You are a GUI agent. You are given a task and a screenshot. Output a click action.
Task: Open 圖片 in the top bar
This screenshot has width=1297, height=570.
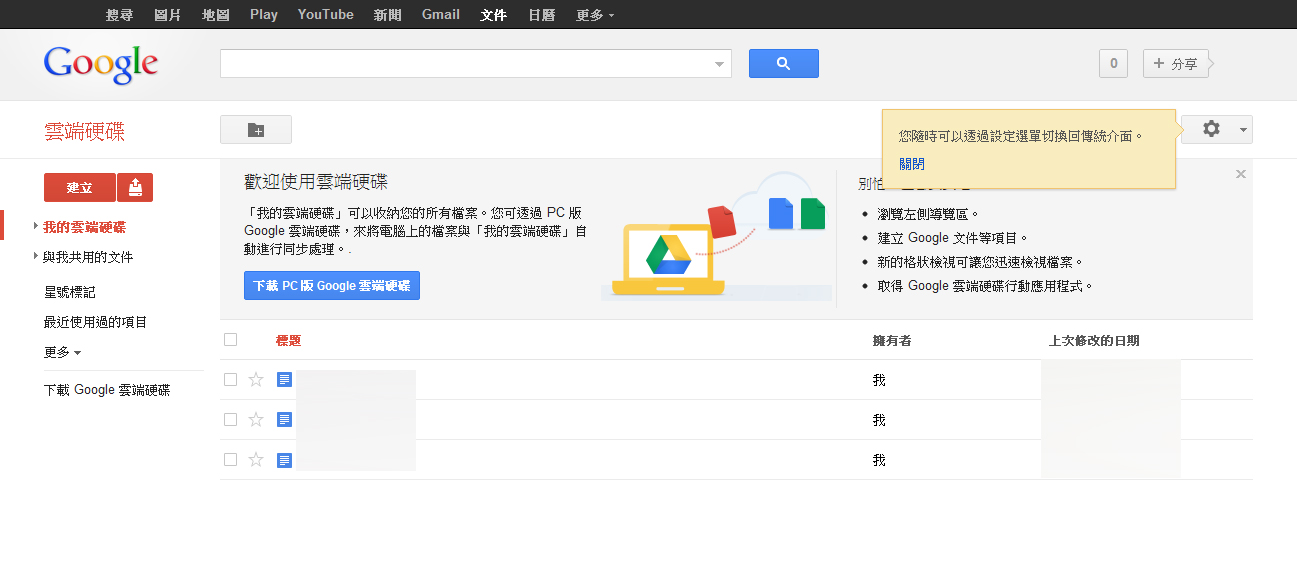[x=168, y=15]
